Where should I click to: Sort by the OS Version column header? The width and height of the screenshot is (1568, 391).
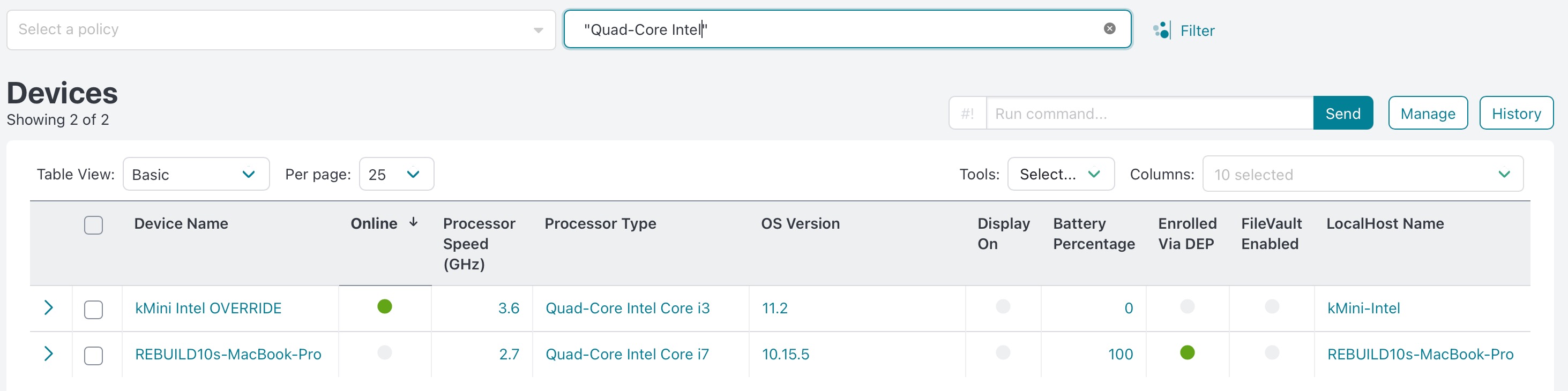800,224
